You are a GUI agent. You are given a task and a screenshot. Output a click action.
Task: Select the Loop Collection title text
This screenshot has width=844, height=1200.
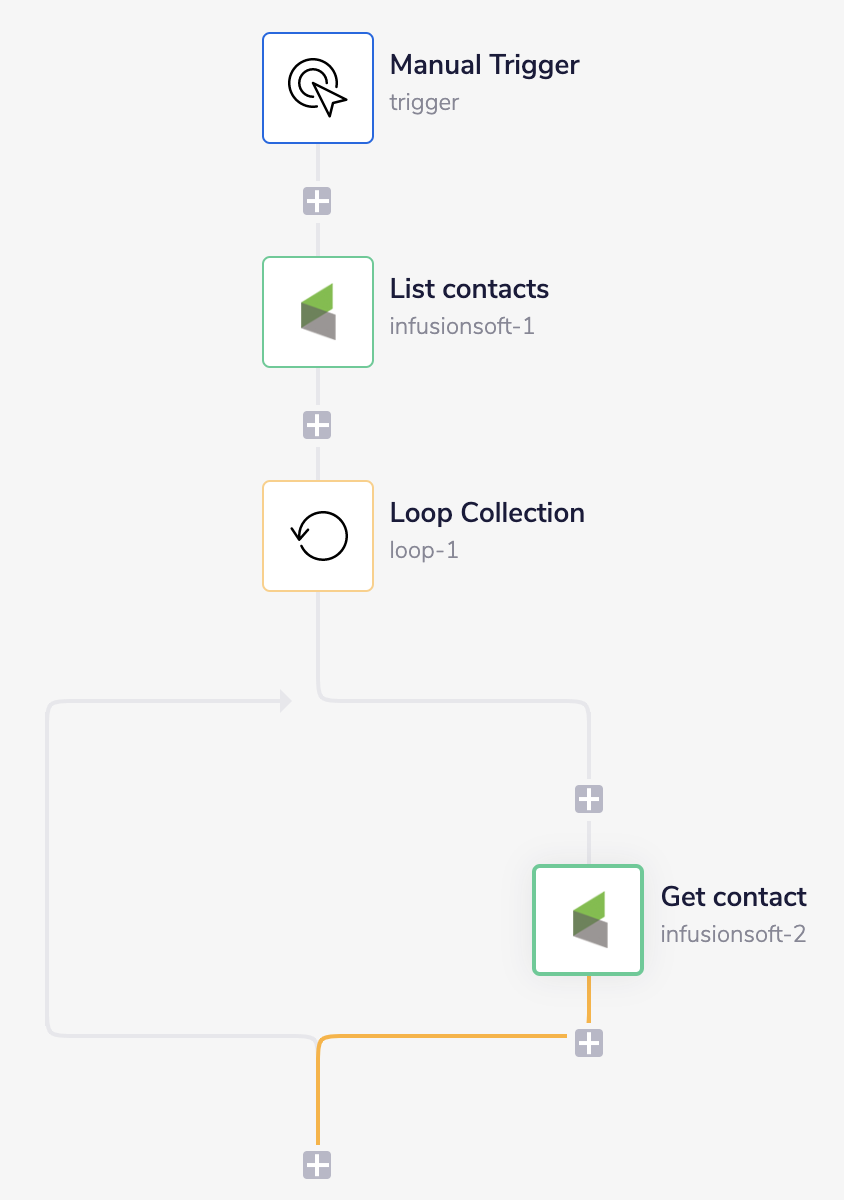[x=487, y=513]
